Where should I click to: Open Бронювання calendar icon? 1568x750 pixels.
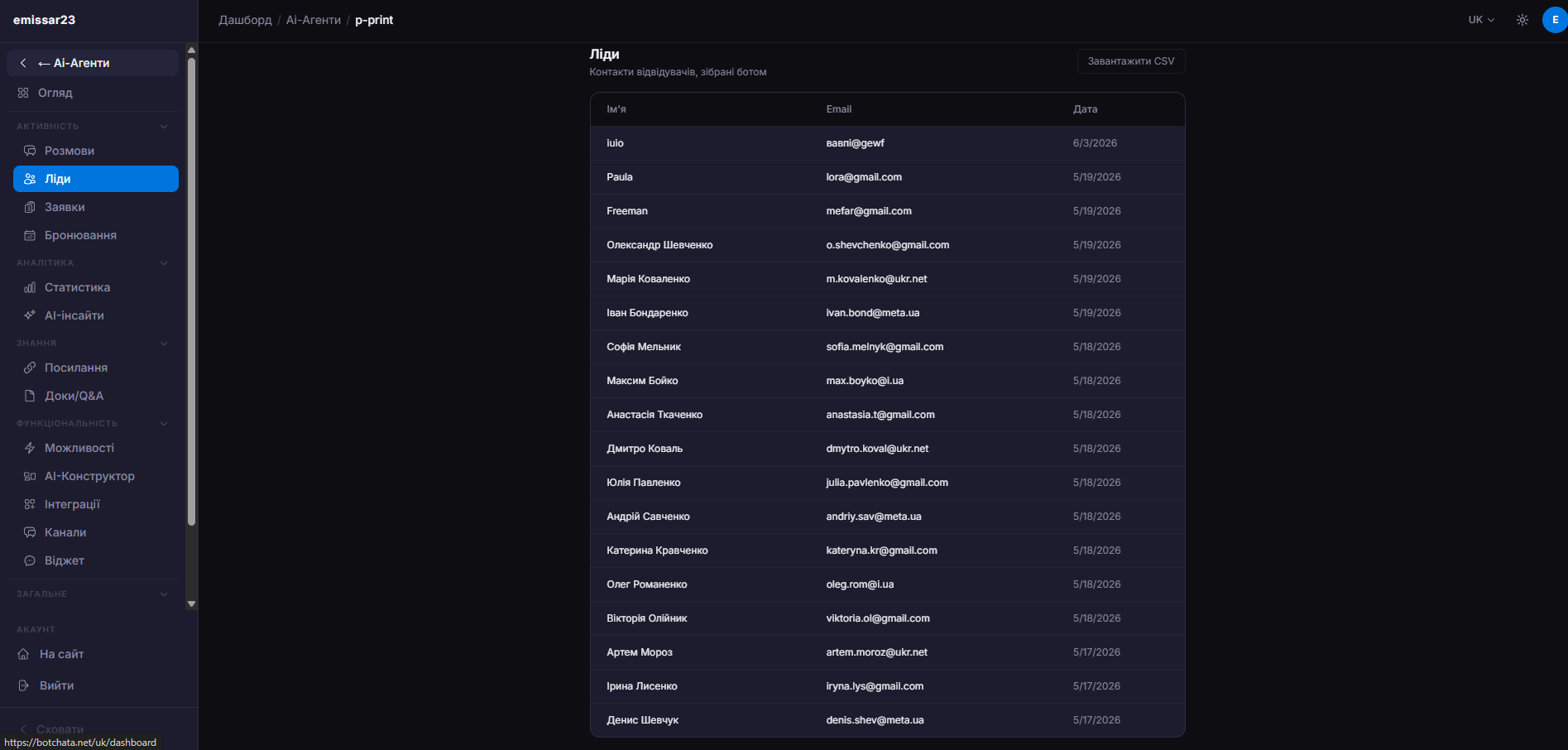pyautogui.click(x=30, y=235)
